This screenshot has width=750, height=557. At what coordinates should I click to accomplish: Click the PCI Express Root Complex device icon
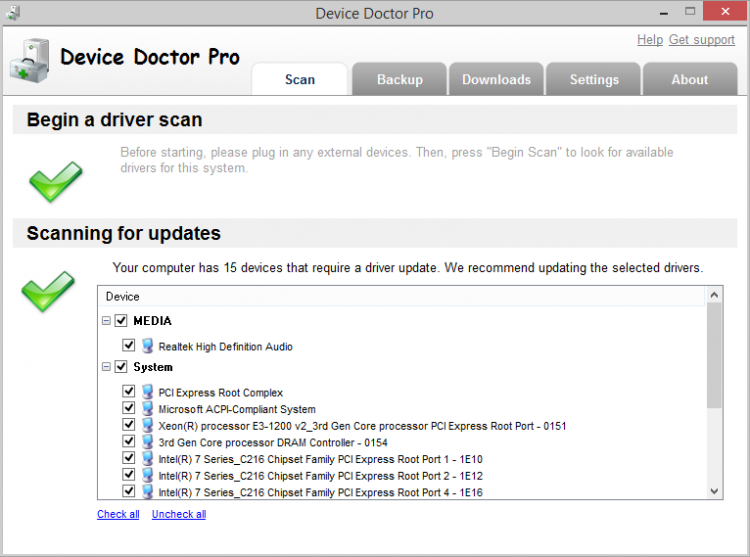(x=148, y=392)
